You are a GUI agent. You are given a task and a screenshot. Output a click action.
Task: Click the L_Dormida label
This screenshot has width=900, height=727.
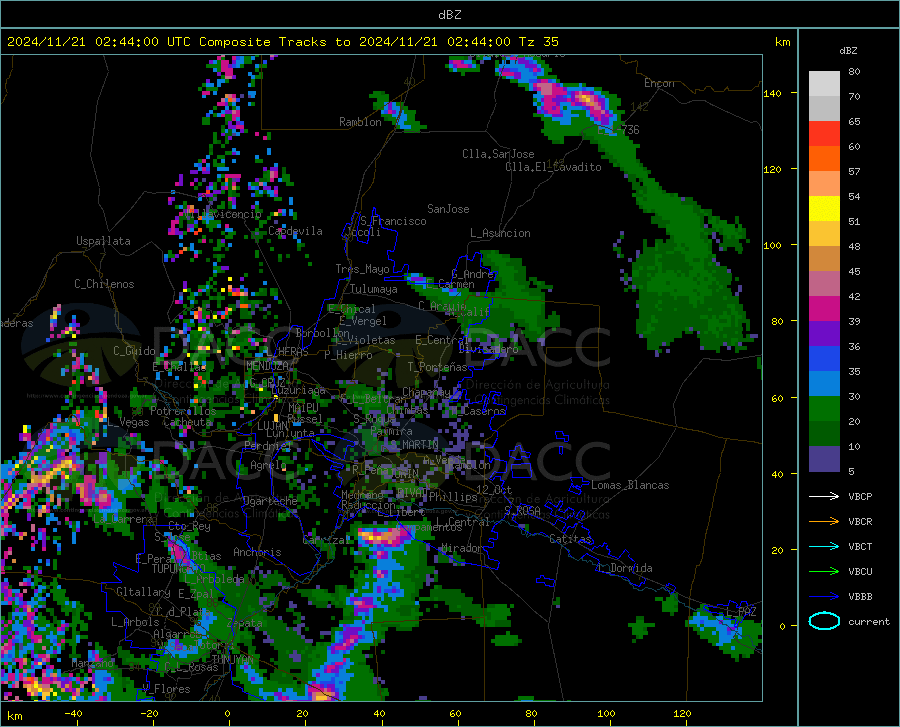click(x=624, y=568)
